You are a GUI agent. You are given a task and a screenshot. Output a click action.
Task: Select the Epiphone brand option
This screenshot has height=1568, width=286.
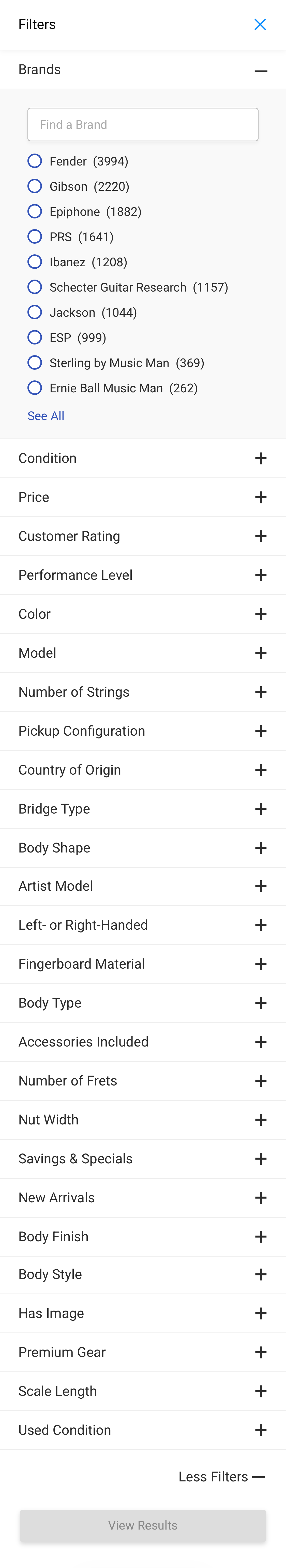pos(34,211)
